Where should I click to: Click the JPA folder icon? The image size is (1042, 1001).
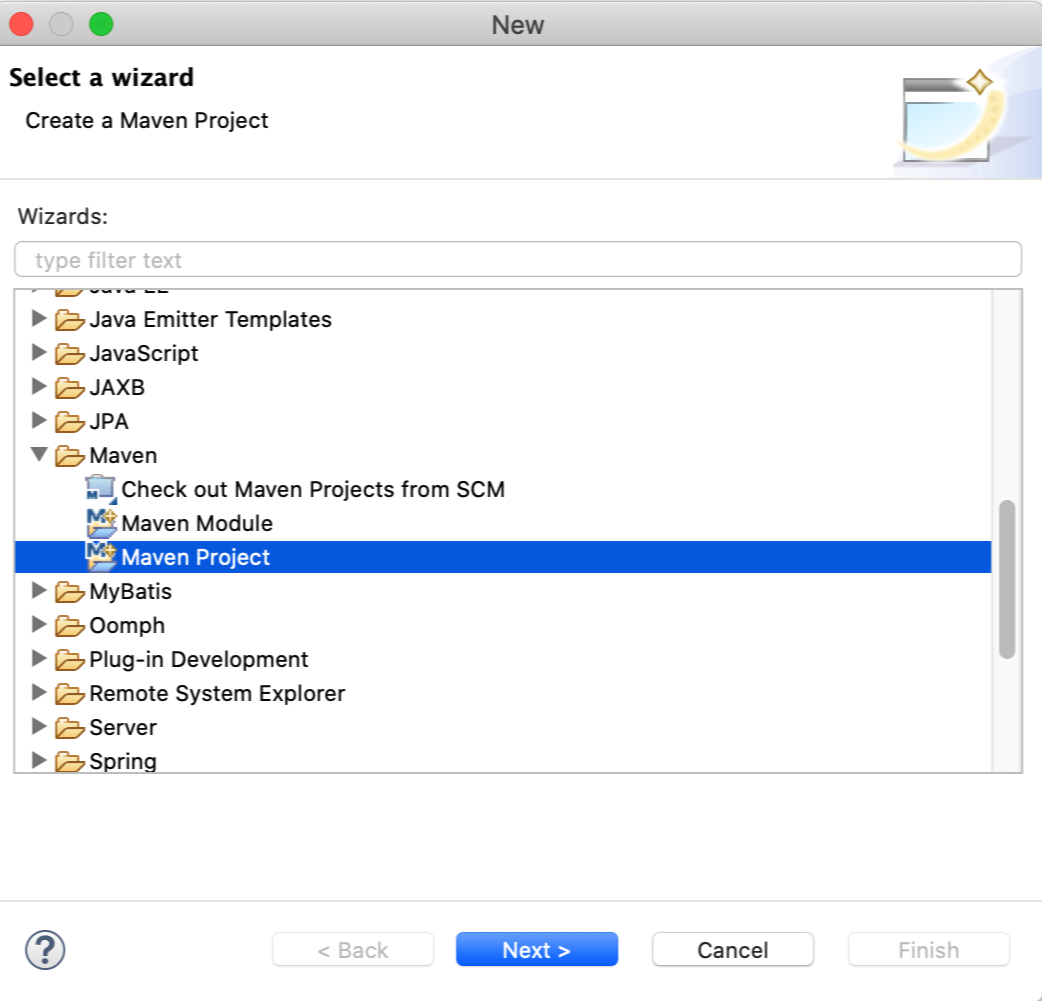(70, 421)
